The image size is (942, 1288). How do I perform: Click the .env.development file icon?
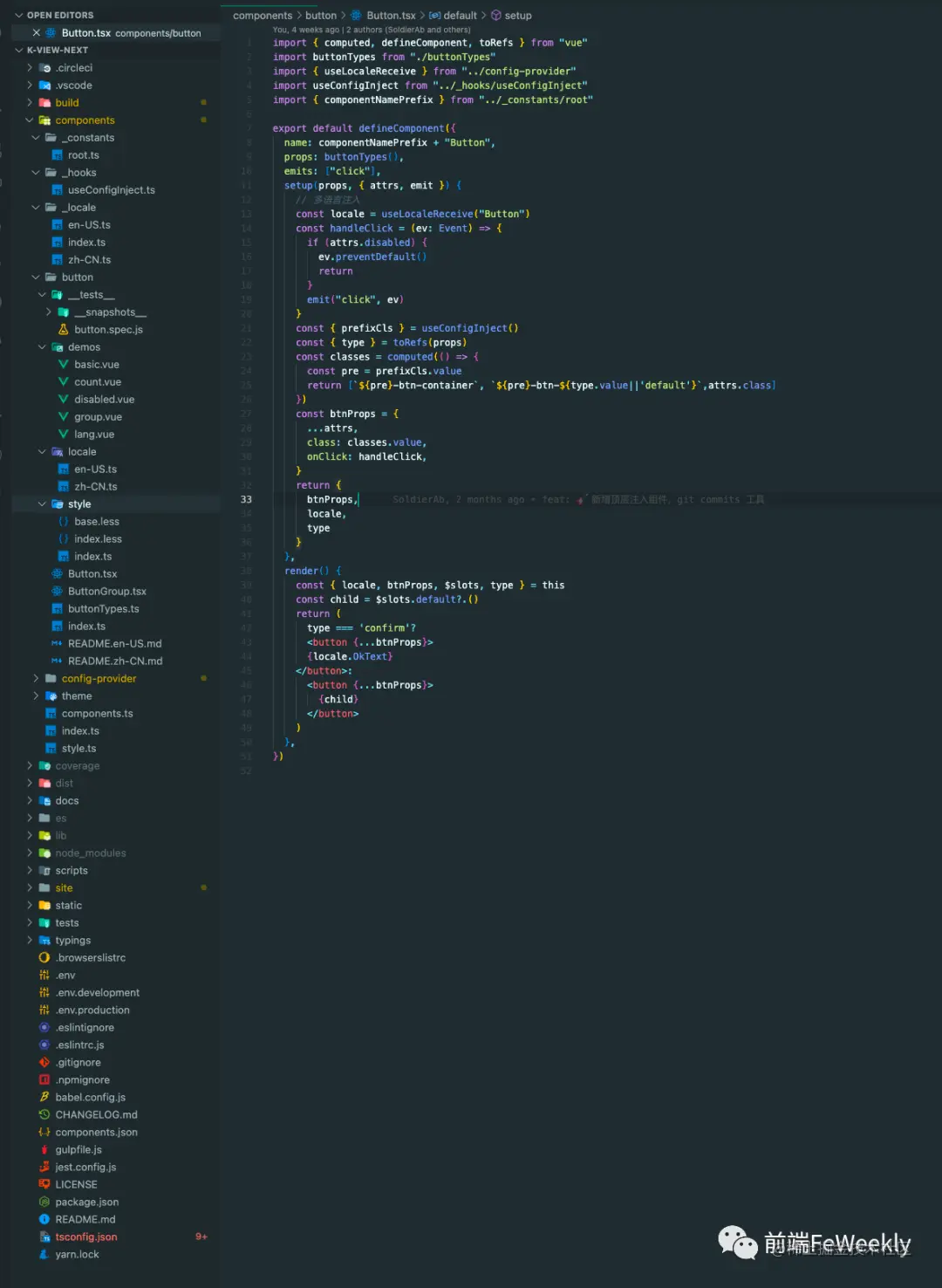pyautogui.click(x=44, y=992)
